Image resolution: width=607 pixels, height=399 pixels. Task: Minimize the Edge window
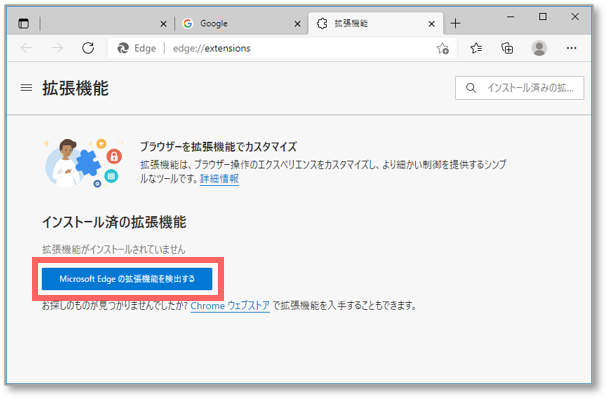coord(511,17)
